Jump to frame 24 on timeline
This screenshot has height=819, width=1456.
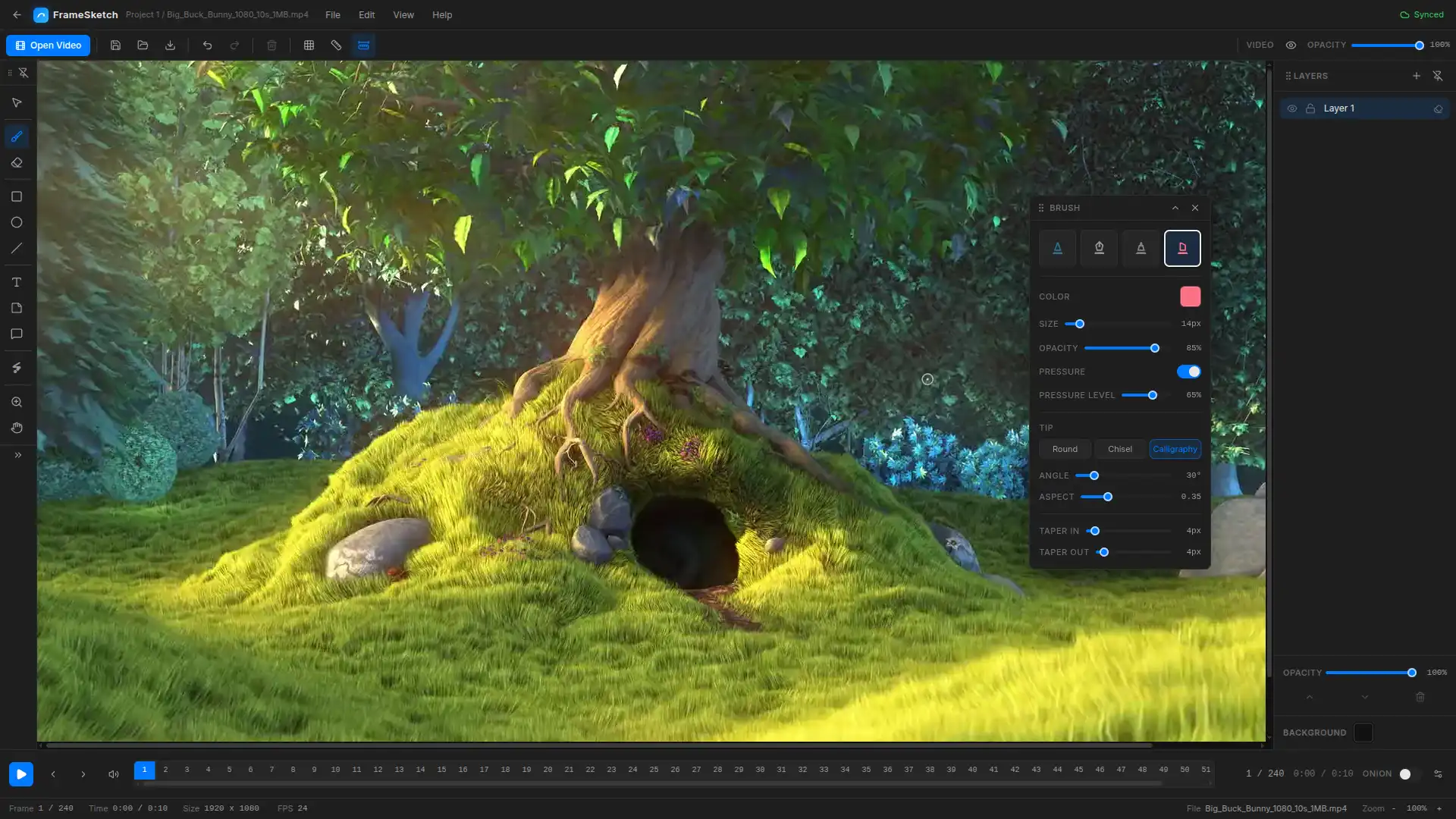click(632, 770)
